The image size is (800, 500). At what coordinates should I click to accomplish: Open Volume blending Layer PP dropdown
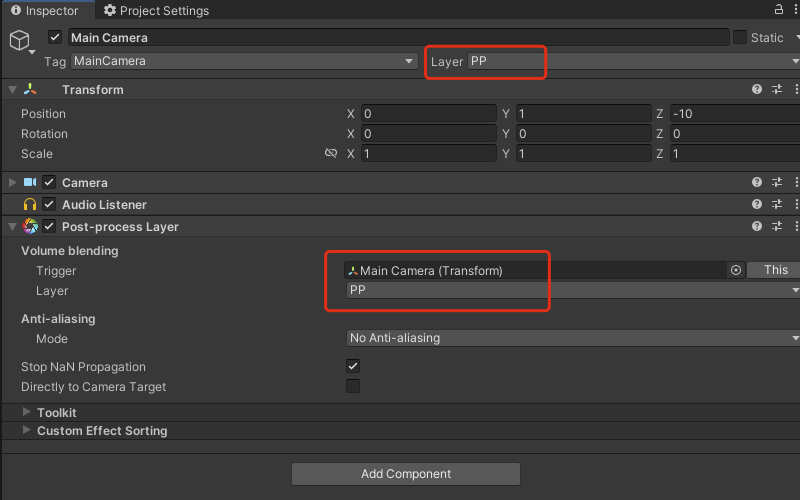tap(573, 290)
